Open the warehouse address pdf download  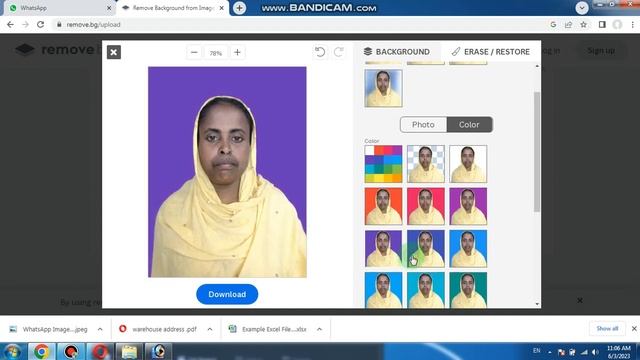point(158,329)
